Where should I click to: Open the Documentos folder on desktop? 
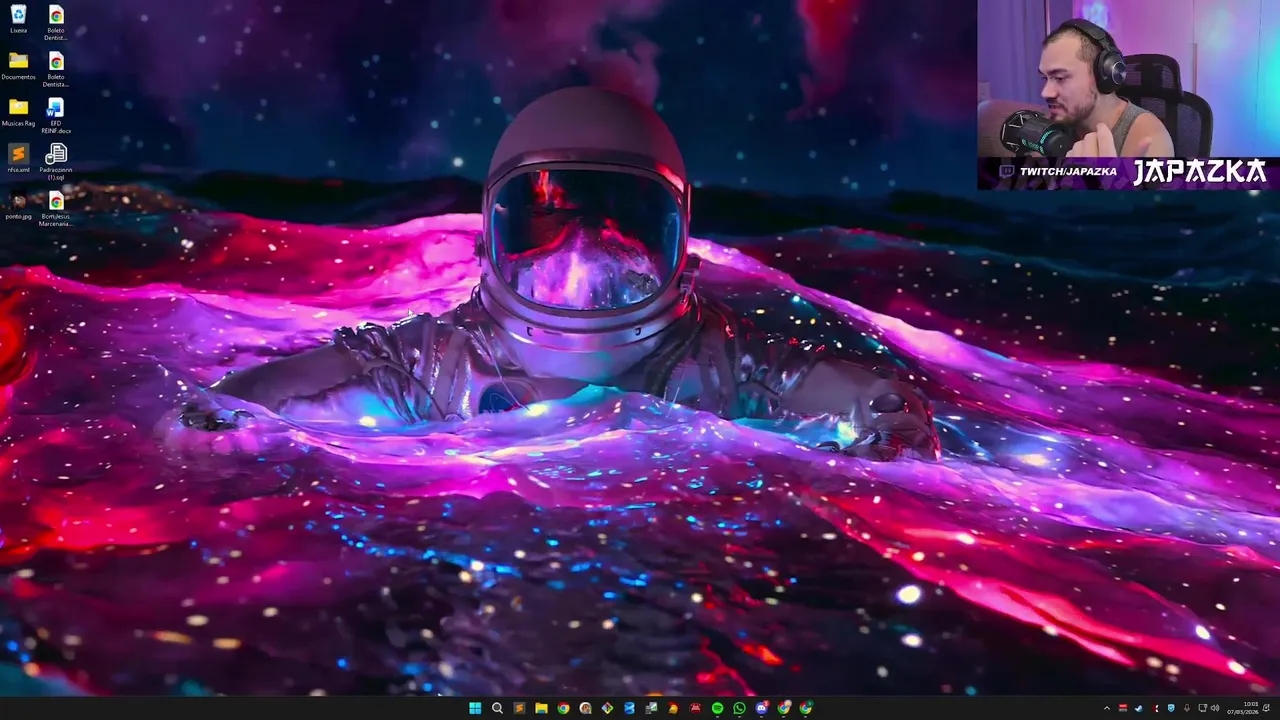[18, 66]
